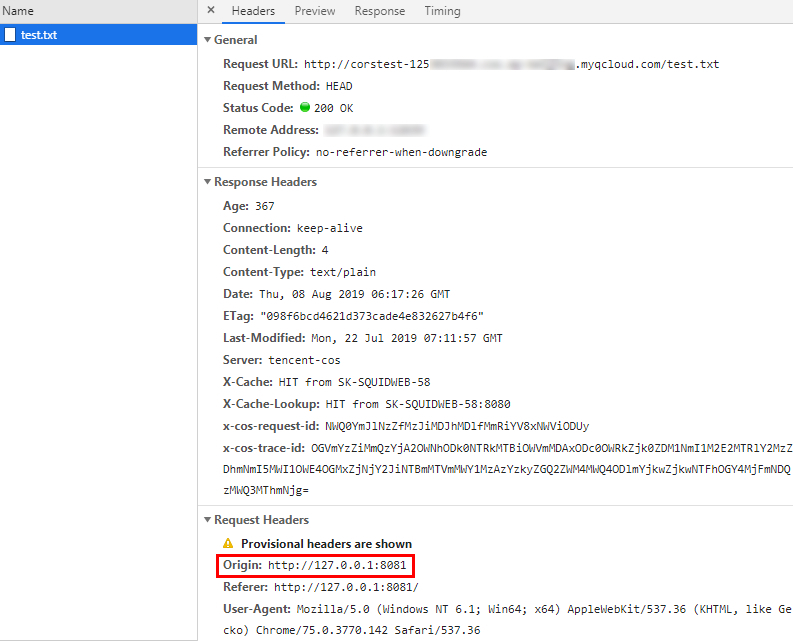Click the Last-Modified date value
Screen dimensions: 793x641
point(407,338)
